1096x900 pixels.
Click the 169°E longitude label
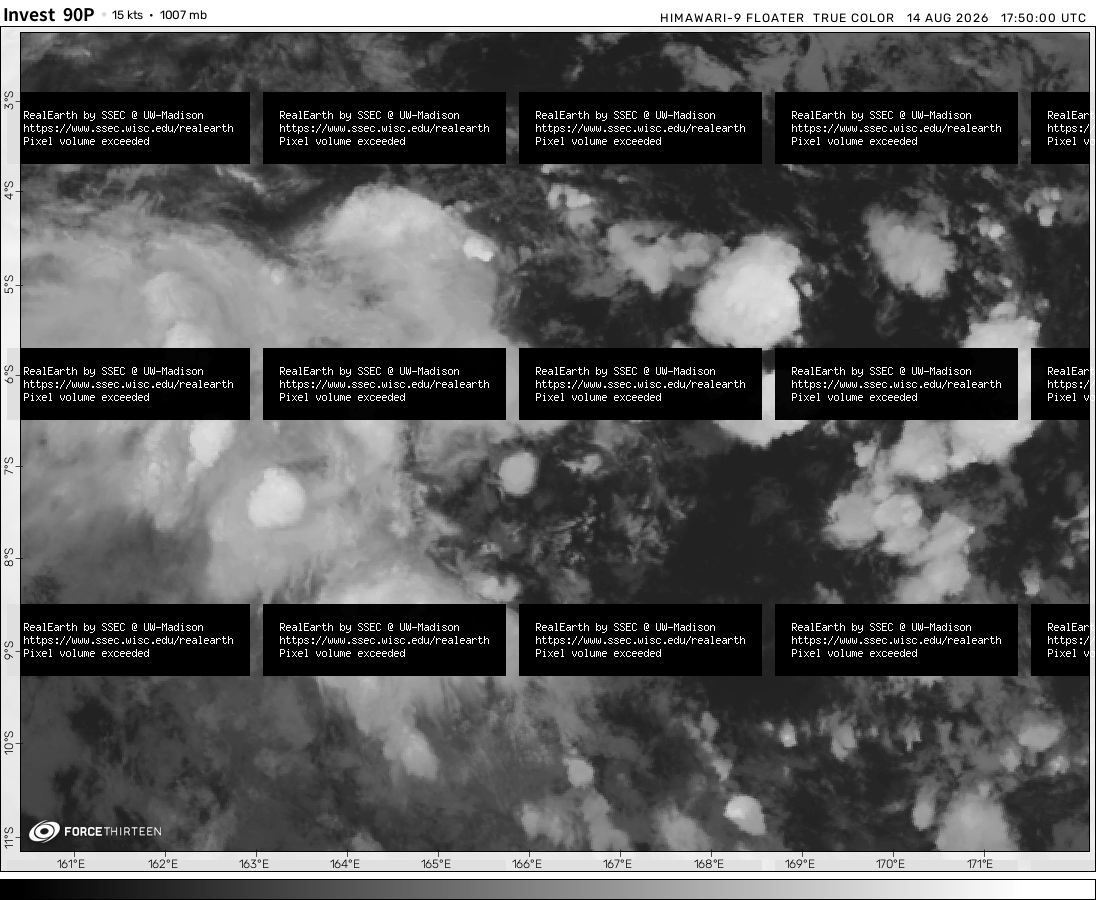(x=800, y=864)
